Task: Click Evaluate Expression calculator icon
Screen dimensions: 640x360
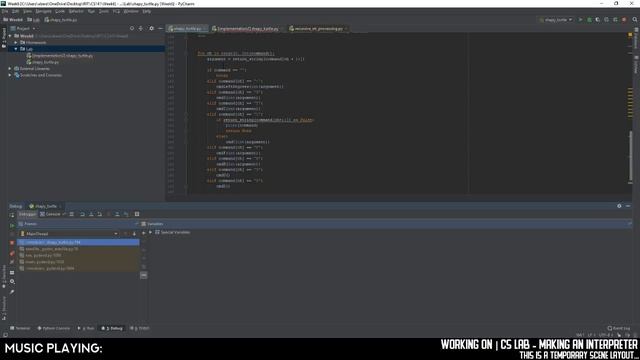Action: (137, 214)
